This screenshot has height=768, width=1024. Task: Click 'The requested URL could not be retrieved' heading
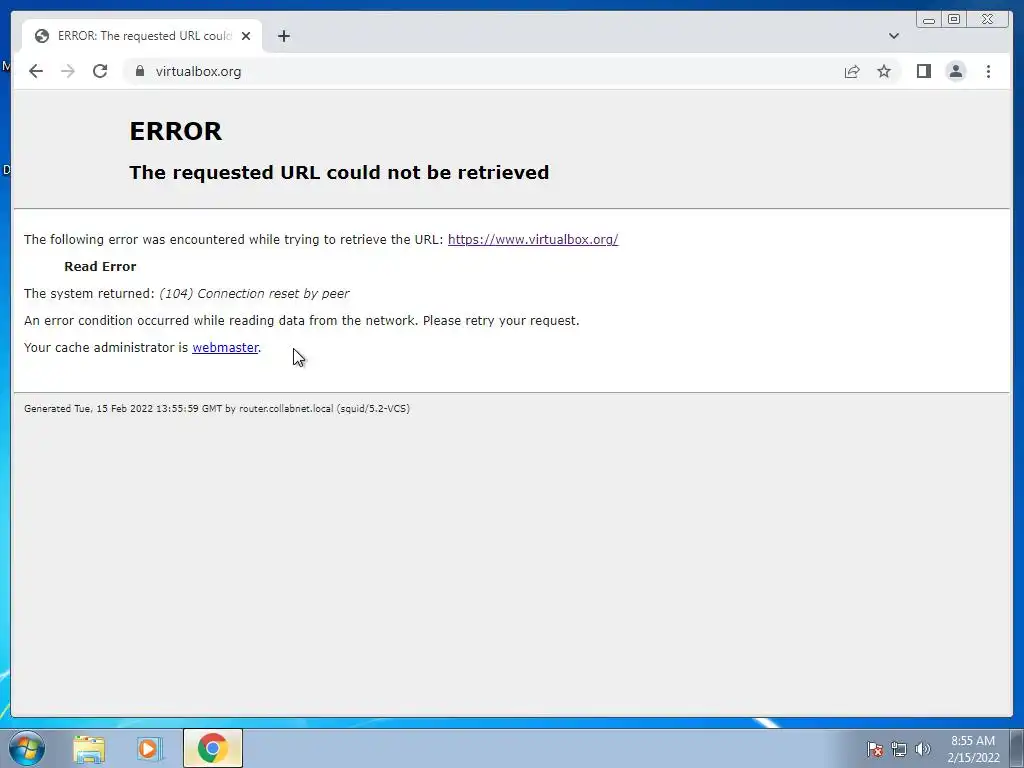(339, 172)
